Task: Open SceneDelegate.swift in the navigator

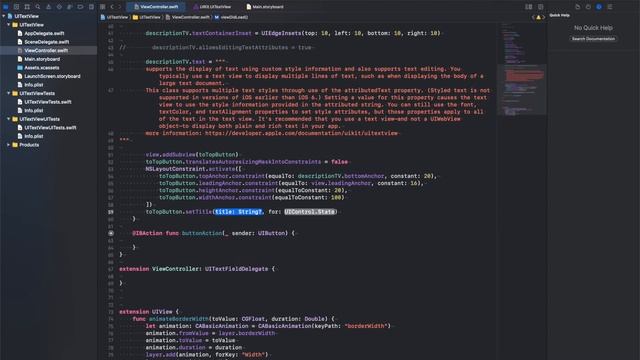Action: tap(47, 42)
